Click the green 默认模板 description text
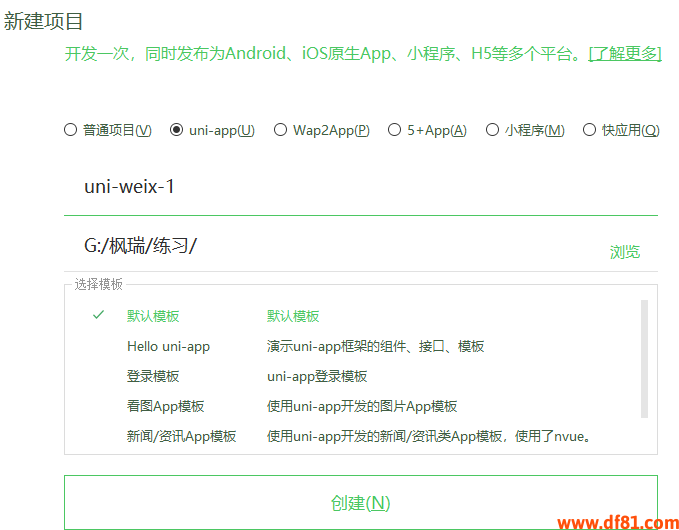Viewport: 679px width, 530px height. pyautogui.click(x=293, y=316)
